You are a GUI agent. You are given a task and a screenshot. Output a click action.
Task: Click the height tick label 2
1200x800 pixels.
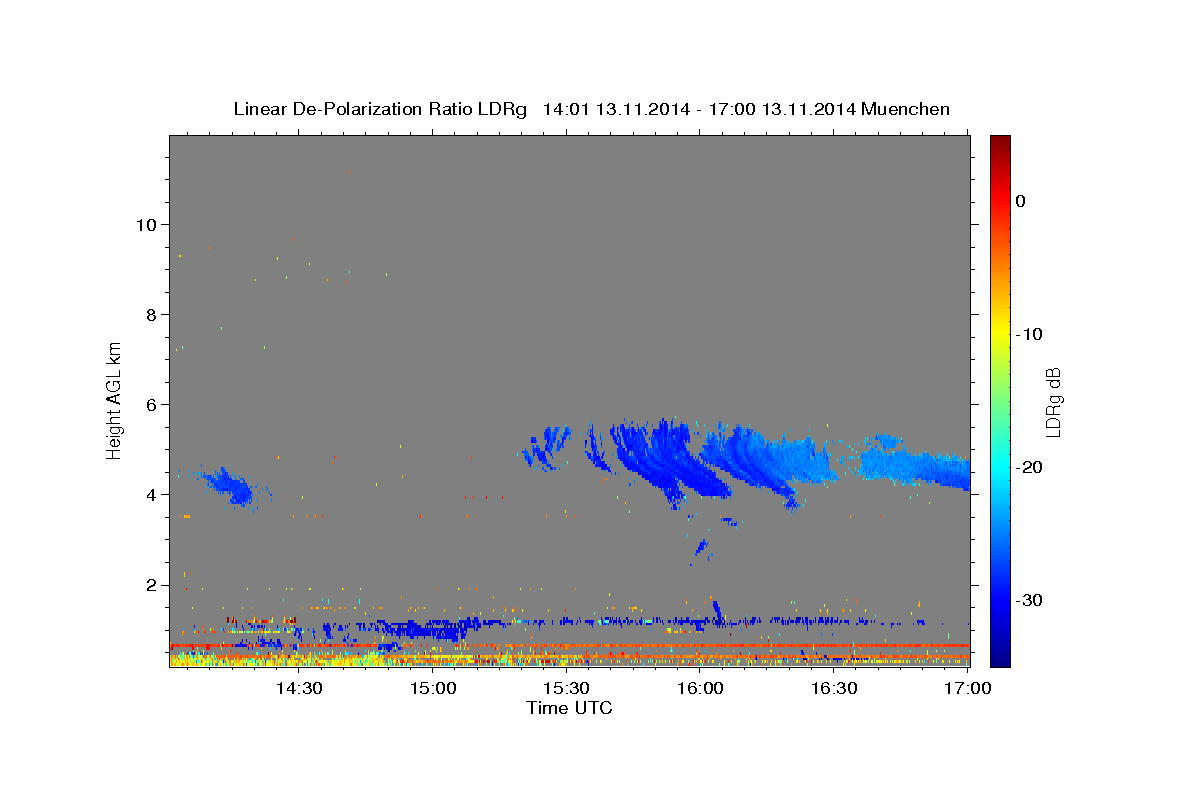tap(149, 584)
